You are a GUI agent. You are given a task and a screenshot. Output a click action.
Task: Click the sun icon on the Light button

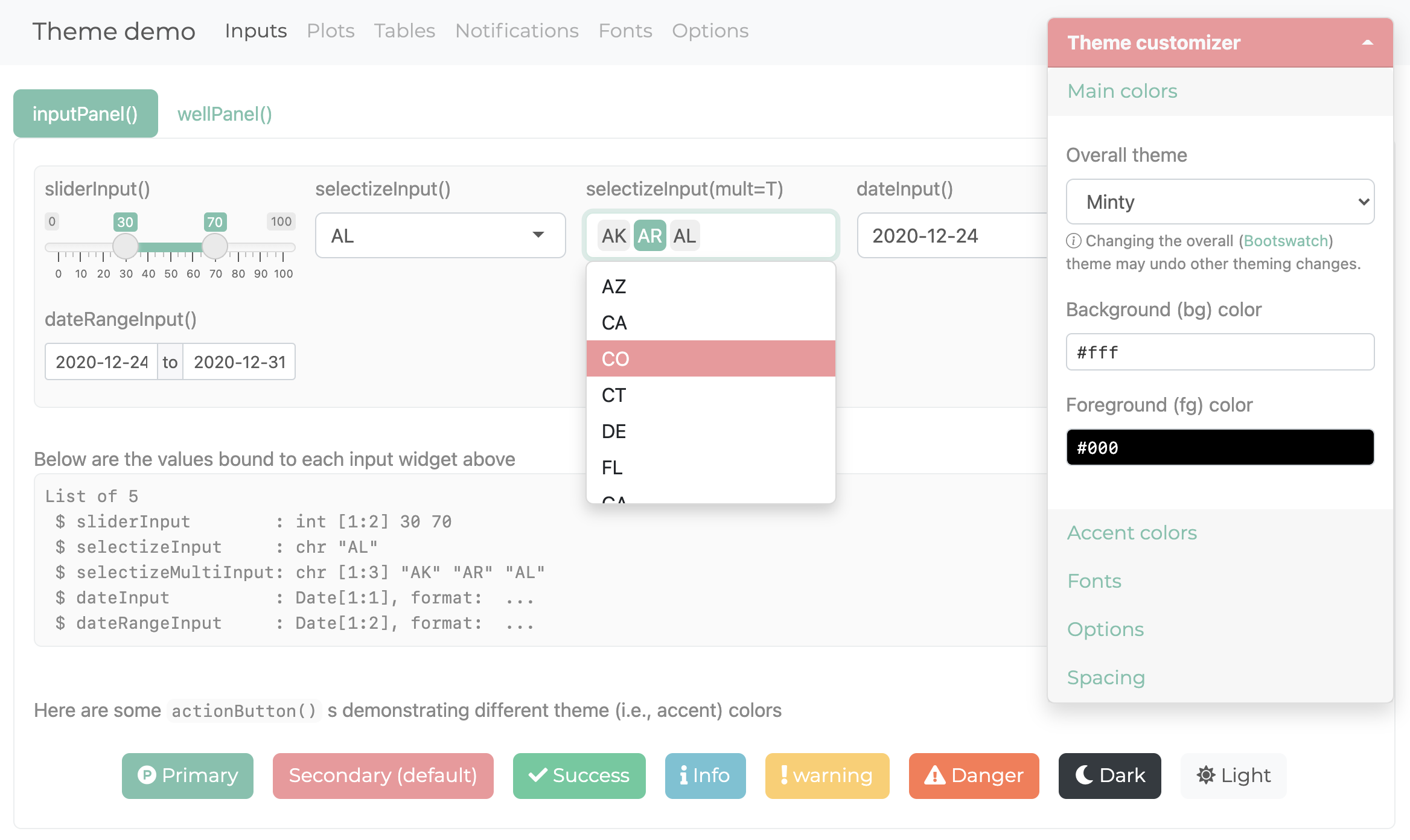click(1205, 775)
